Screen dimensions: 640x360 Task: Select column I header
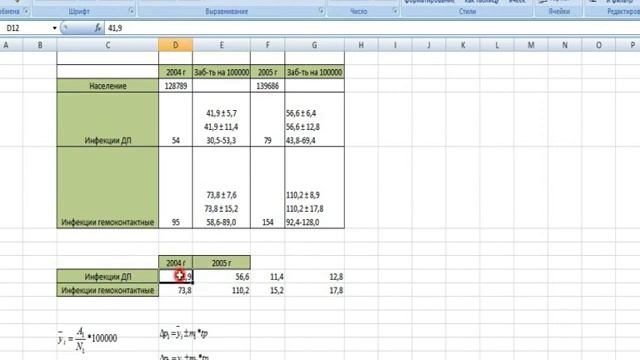point(395,45)
